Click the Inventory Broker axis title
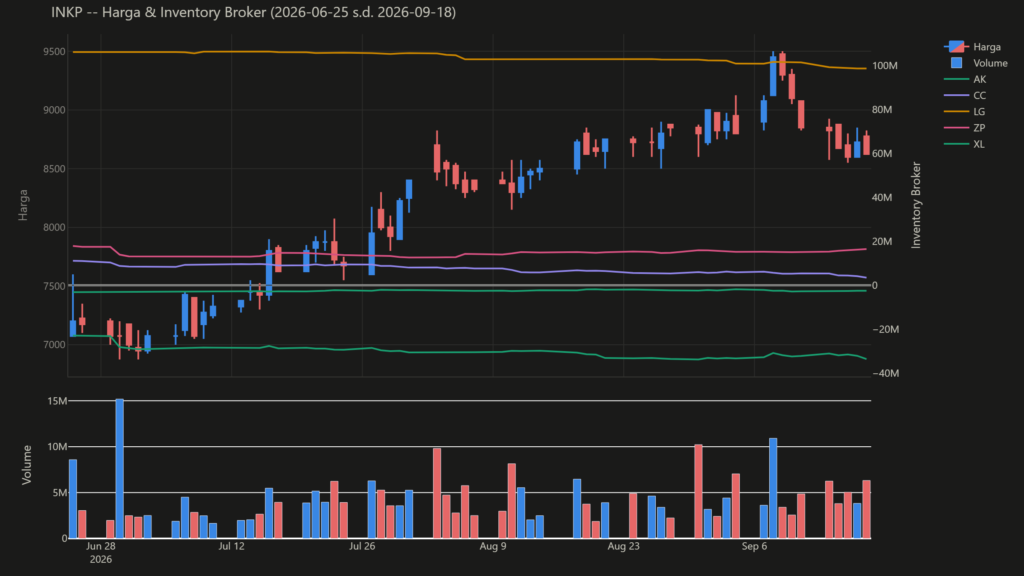 click(x=916, y=205)
